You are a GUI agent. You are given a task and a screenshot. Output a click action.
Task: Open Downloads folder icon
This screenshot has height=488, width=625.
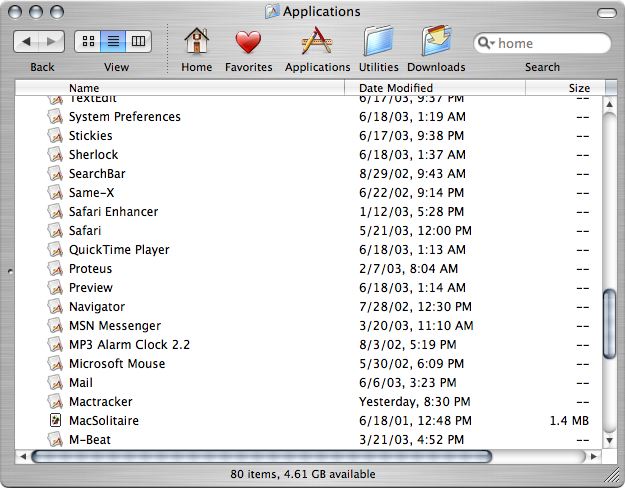pyautogui.click(x=436, y=40)
